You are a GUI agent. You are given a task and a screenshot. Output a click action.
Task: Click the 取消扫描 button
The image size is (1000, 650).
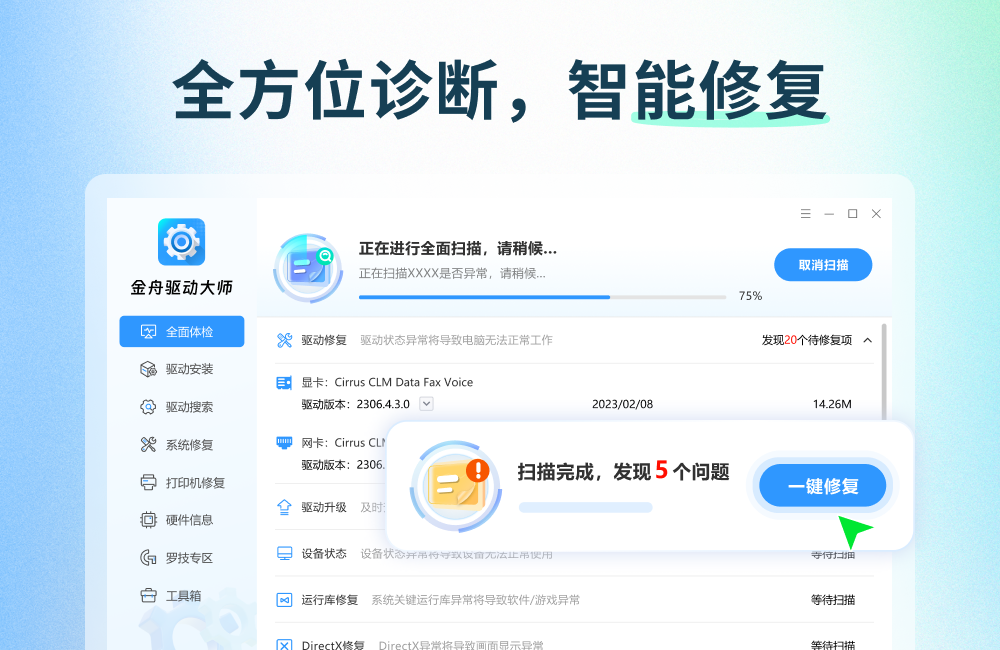click(822, 264)
